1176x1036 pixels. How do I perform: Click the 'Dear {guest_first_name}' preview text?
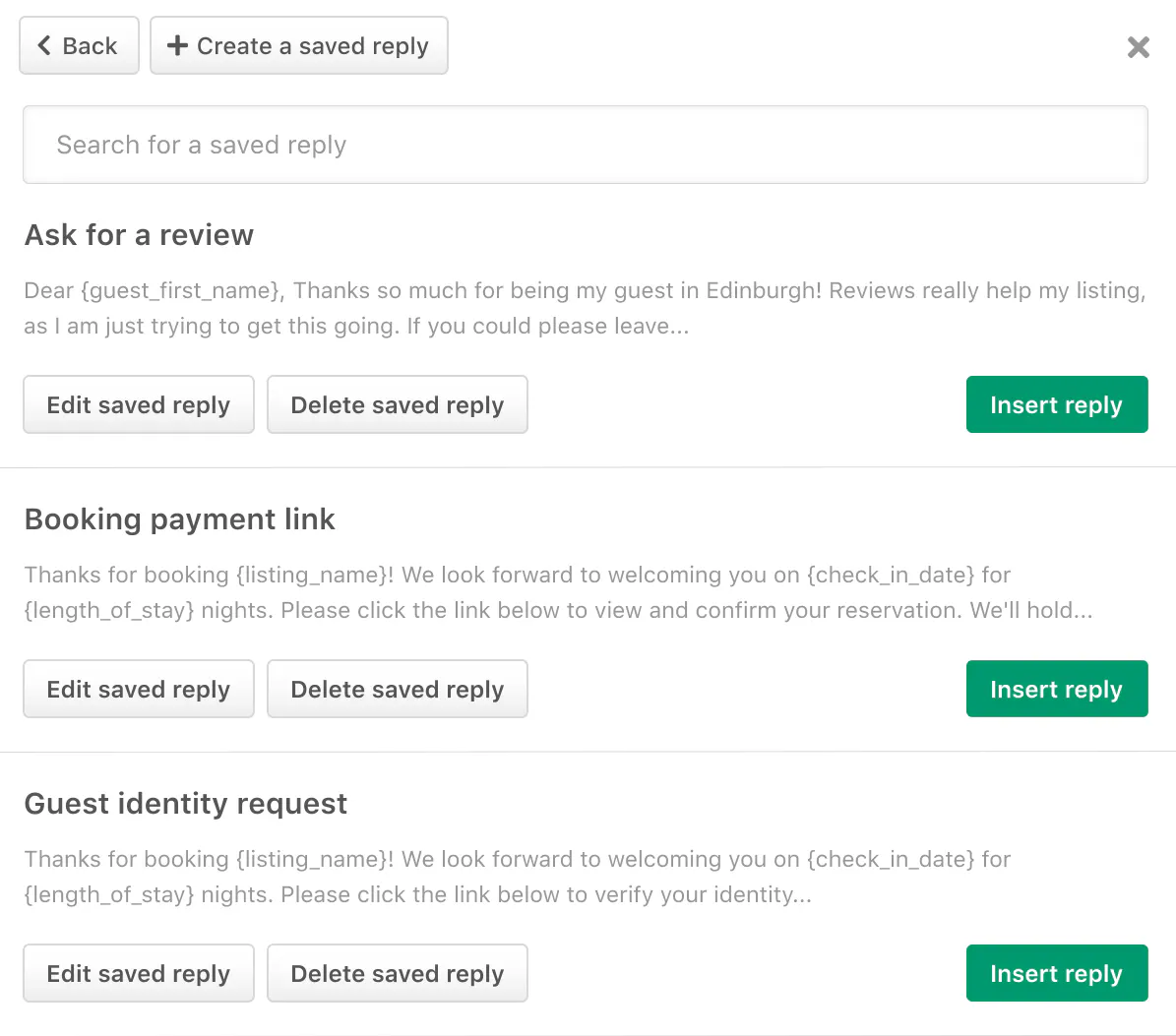[585, 308]
